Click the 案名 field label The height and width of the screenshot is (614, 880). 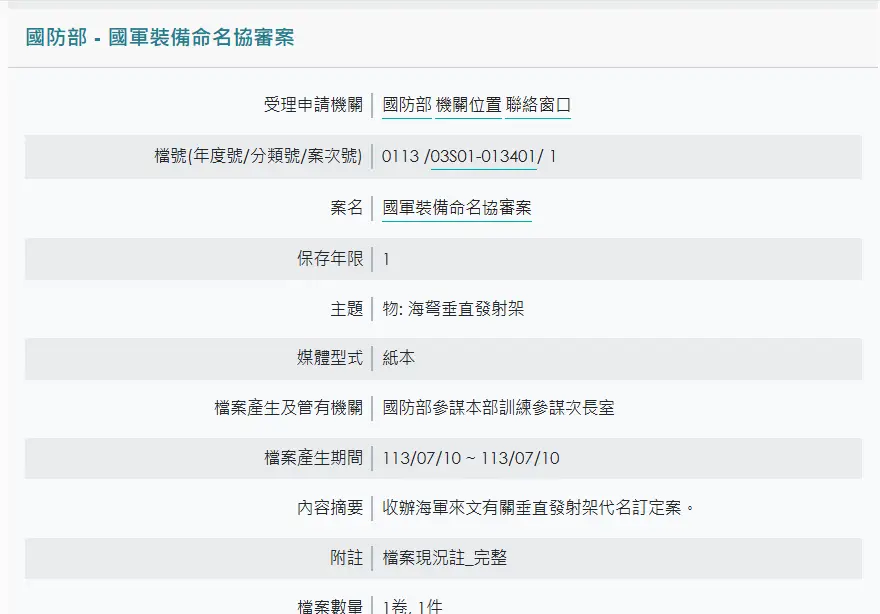point(346,208)
